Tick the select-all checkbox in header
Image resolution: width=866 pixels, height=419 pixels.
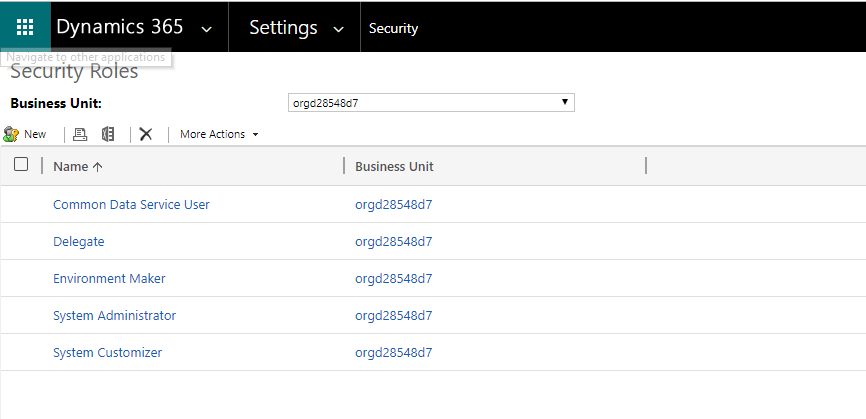pos(21,164)
